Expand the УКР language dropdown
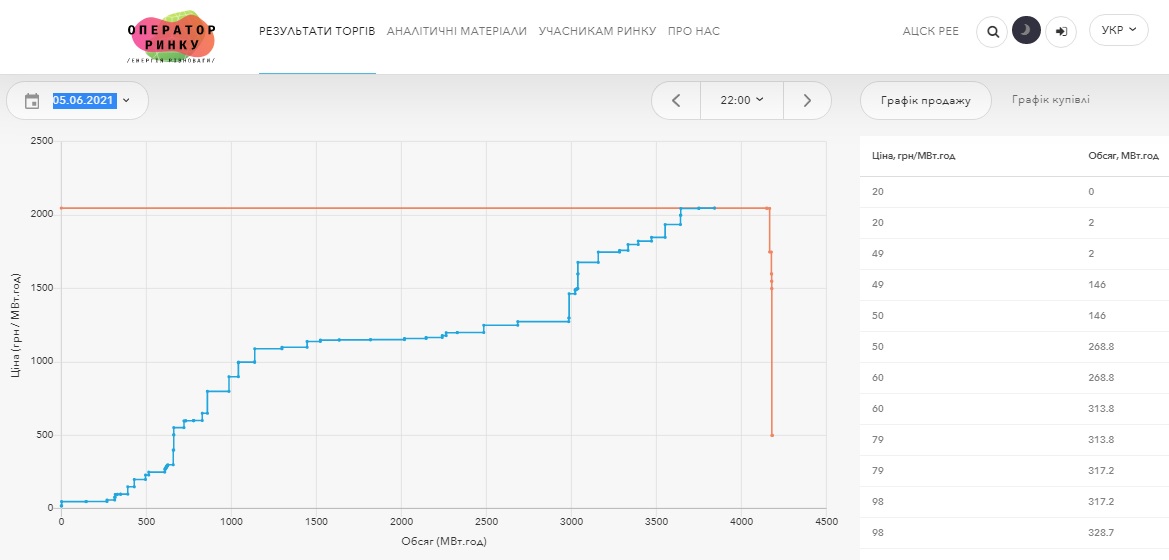Image resolution: width=1169 pixels, height=560 pixels. point(1118,30)
